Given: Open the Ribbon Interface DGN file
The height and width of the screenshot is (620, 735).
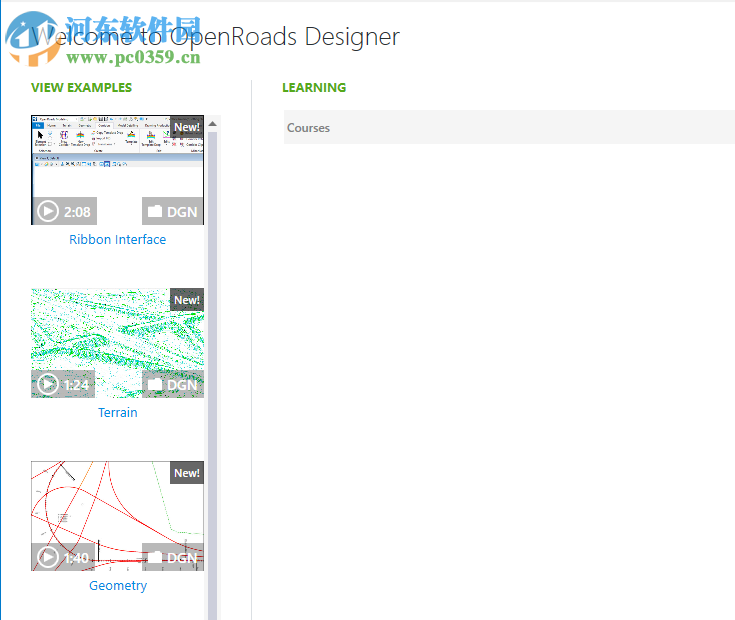Looking at the screenshot, I should 172,211.
